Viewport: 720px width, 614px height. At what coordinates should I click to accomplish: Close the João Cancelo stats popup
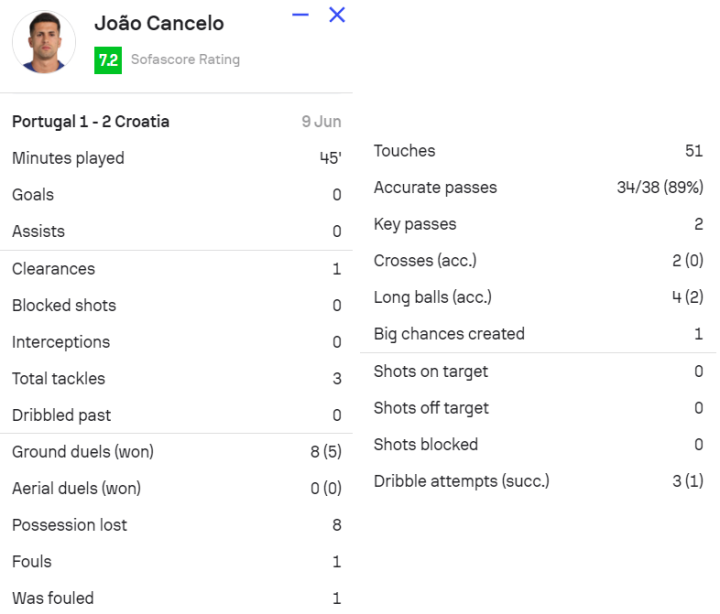coord(337,15)
